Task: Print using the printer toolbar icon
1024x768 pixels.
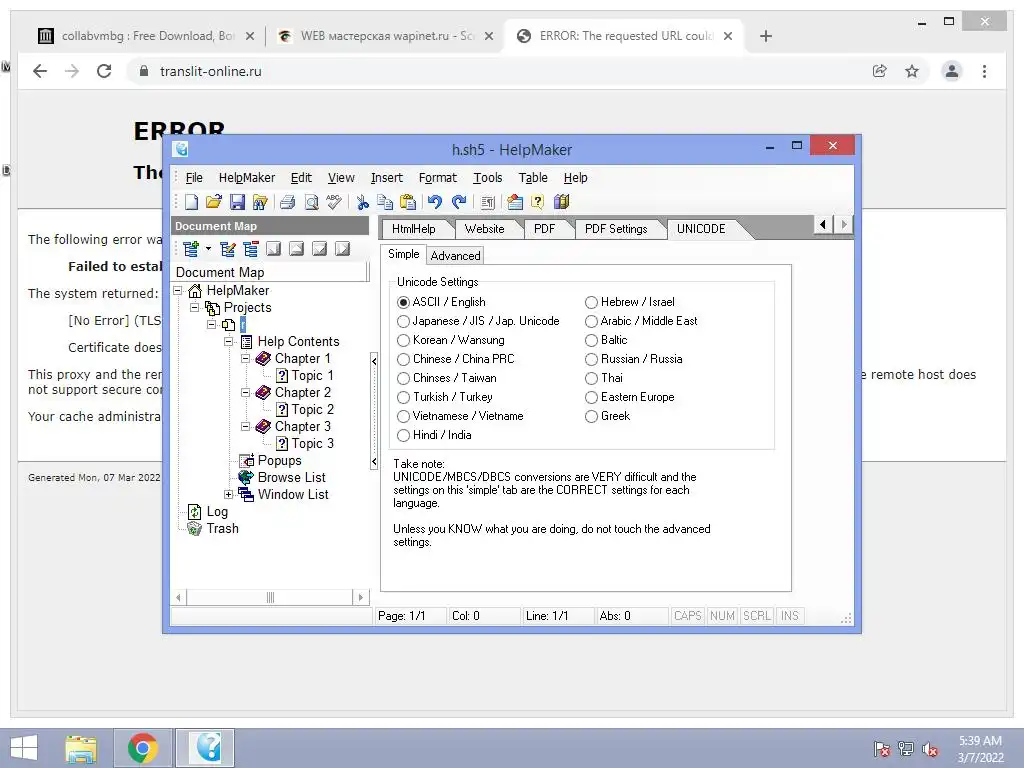Action: pos(287,202)
